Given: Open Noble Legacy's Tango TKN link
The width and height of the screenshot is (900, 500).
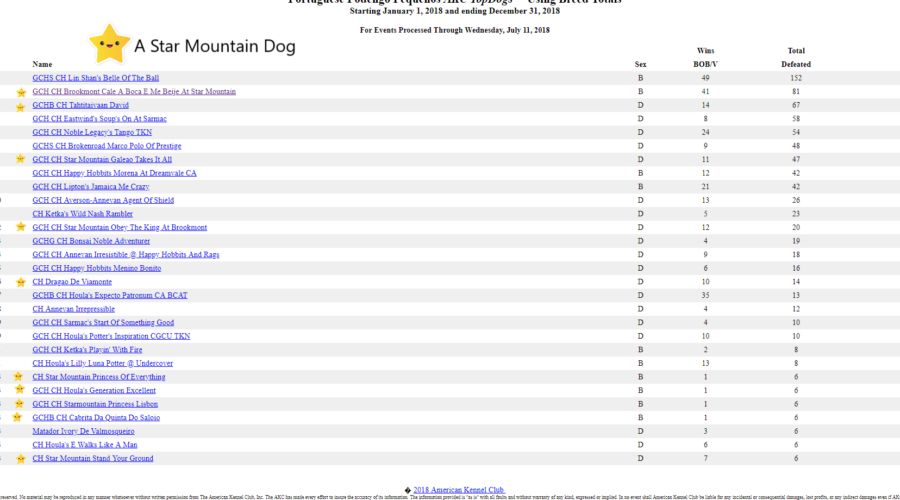Looking at the screenshot, I should tap(92, 133).
